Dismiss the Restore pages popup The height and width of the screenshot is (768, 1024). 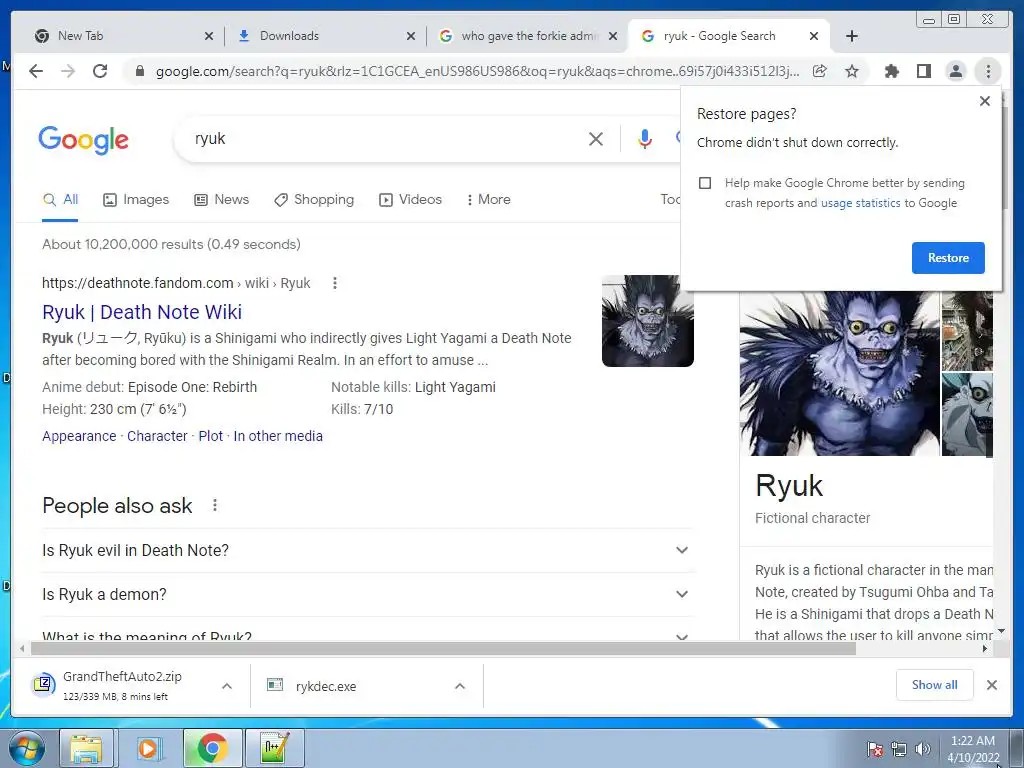click(985, 101)
